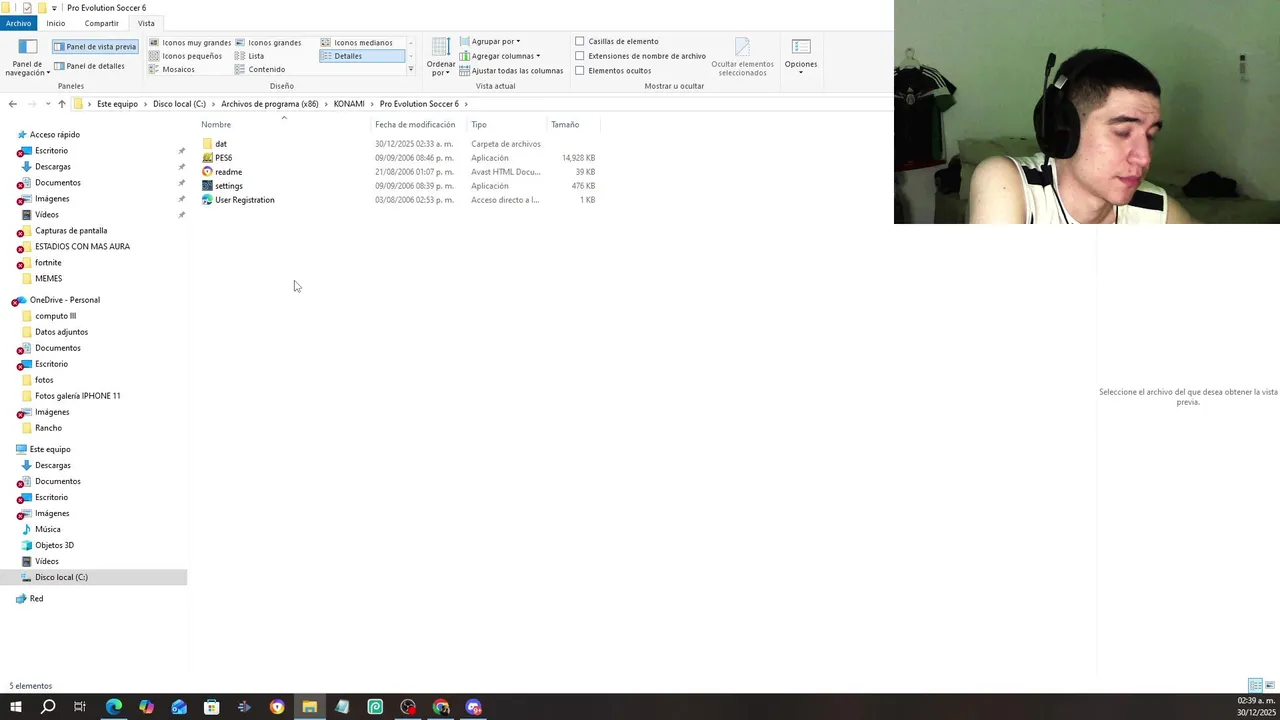Select the readme HTML document

[x=228, y=172]
